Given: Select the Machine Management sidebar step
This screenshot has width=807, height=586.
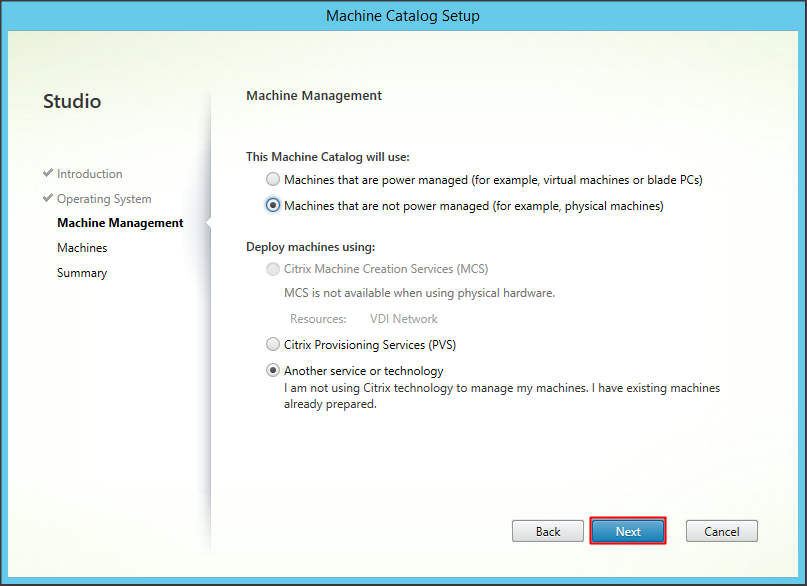Looking at the screenshot, I should coord(120,223).
